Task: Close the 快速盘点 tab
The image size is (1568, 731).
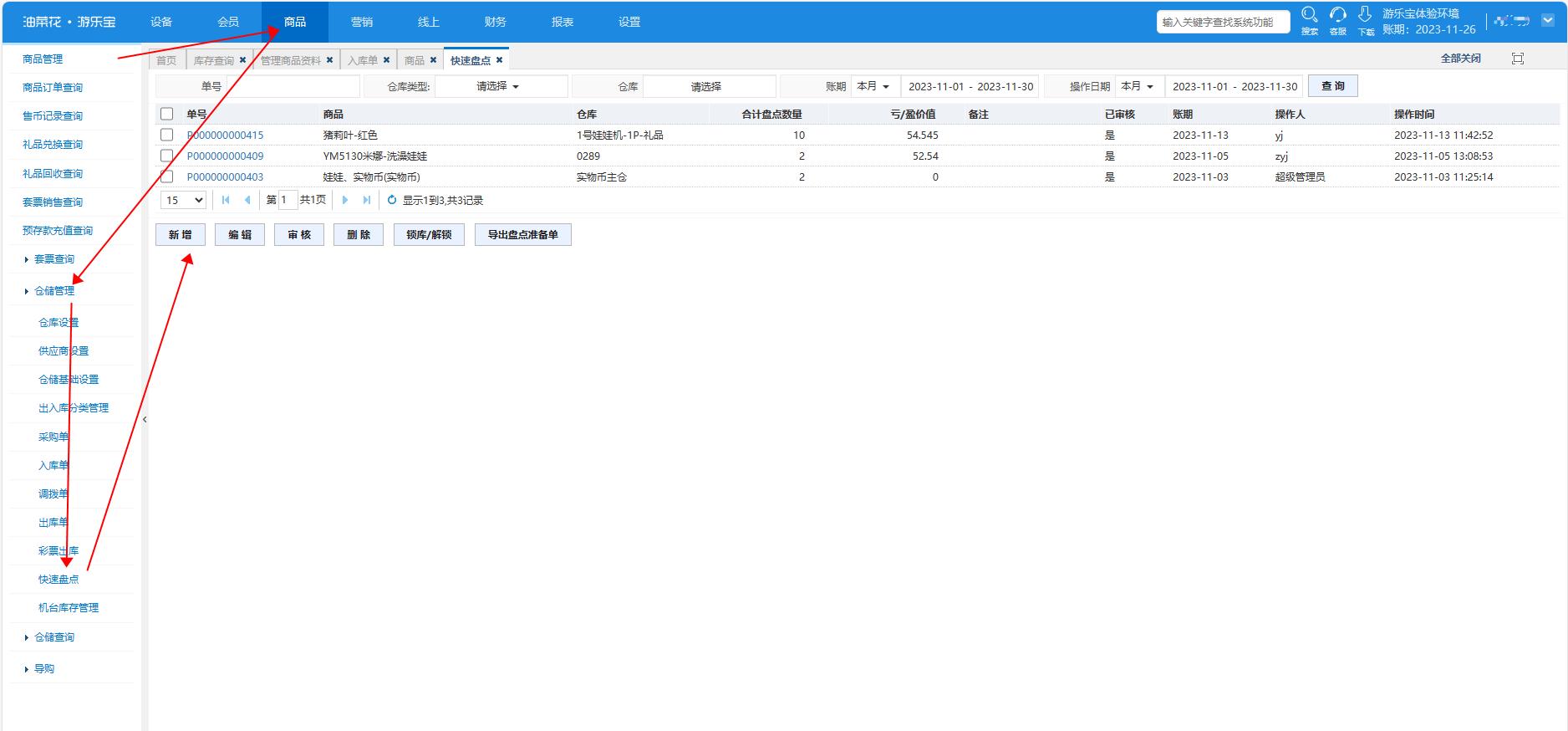Action: (x=499, y=59)
